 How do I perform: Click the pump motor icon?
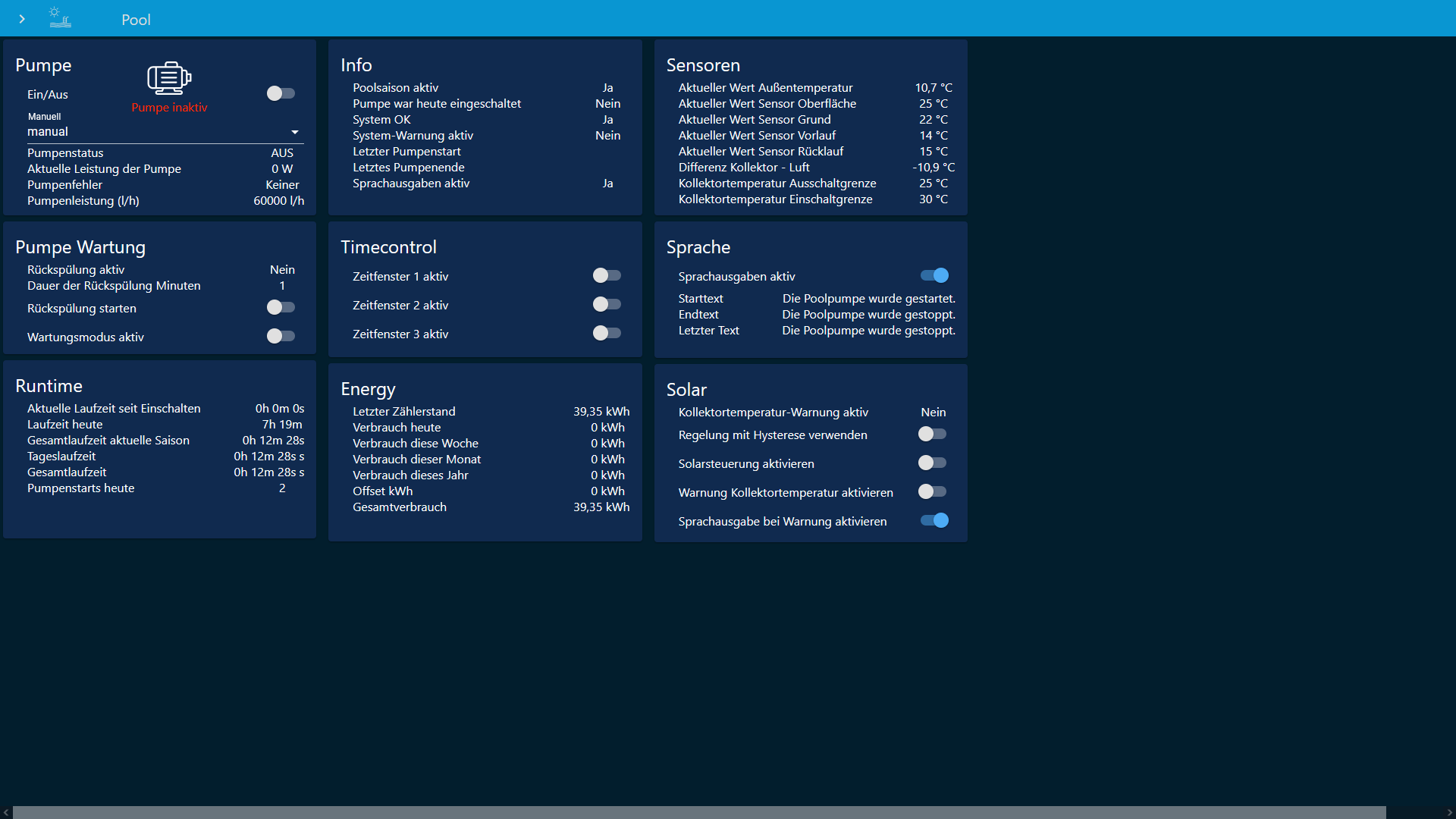169,78
